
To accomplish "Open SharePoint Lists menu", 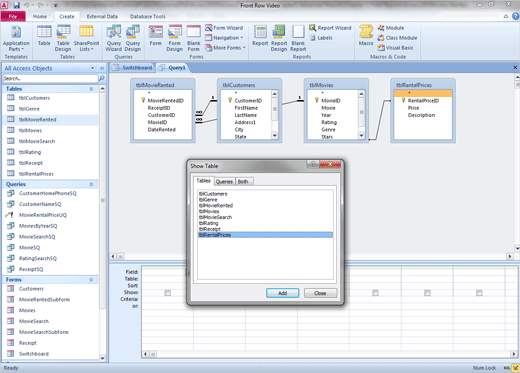I will 86,39.
